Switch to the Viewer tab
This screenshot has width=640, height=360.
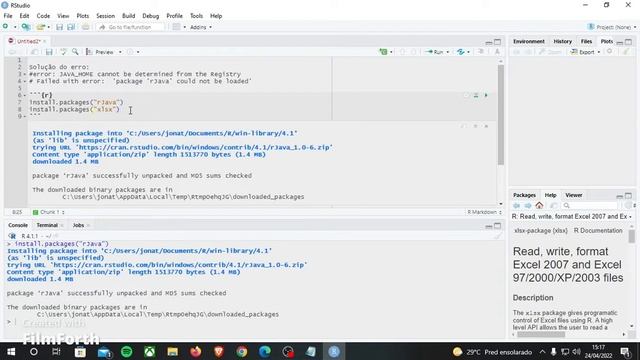pos(573,195)
